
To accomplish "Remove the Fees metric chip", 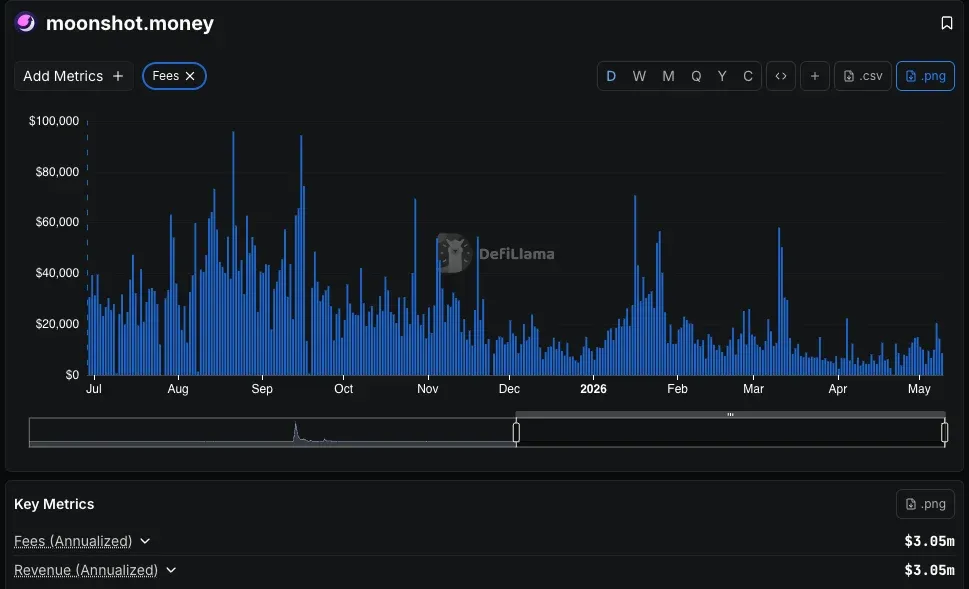I will 190,76.
